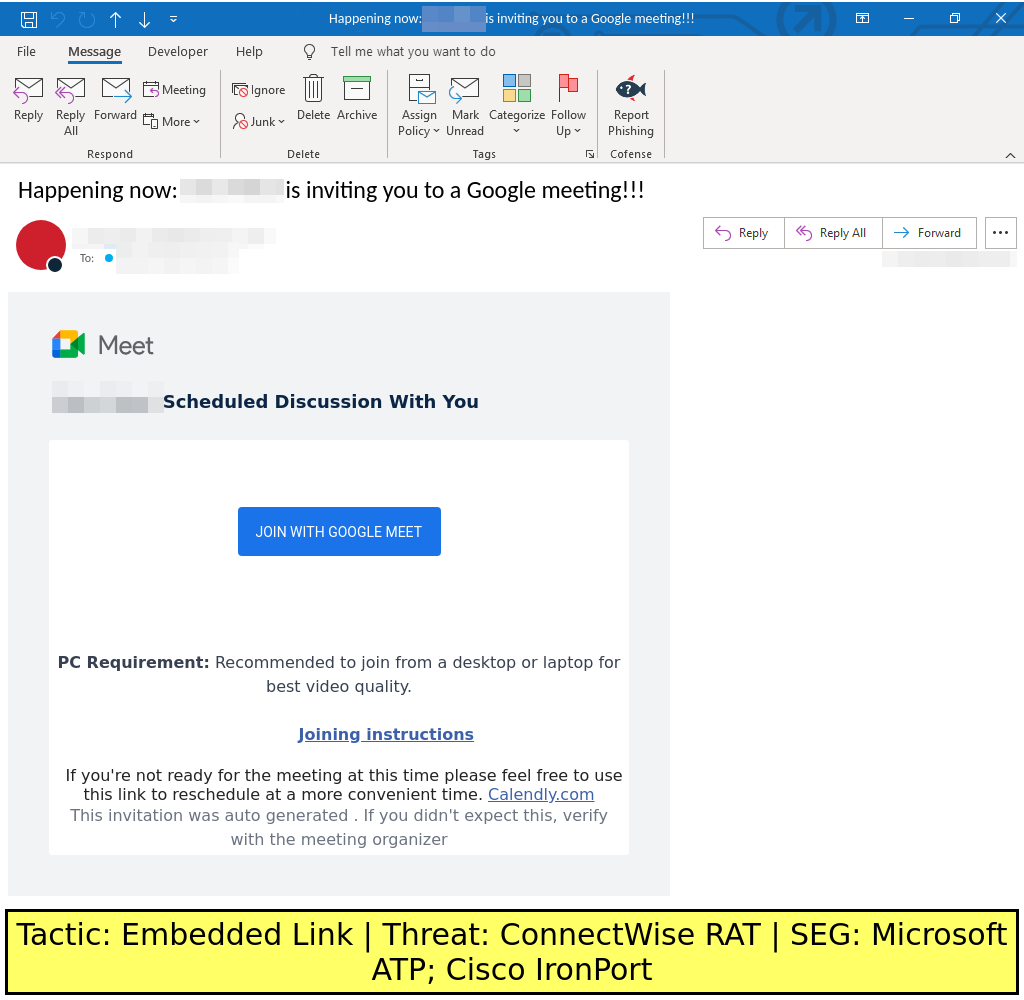
Task: Click the Report Phishing fish icon
Action: [x=630, y=90]
